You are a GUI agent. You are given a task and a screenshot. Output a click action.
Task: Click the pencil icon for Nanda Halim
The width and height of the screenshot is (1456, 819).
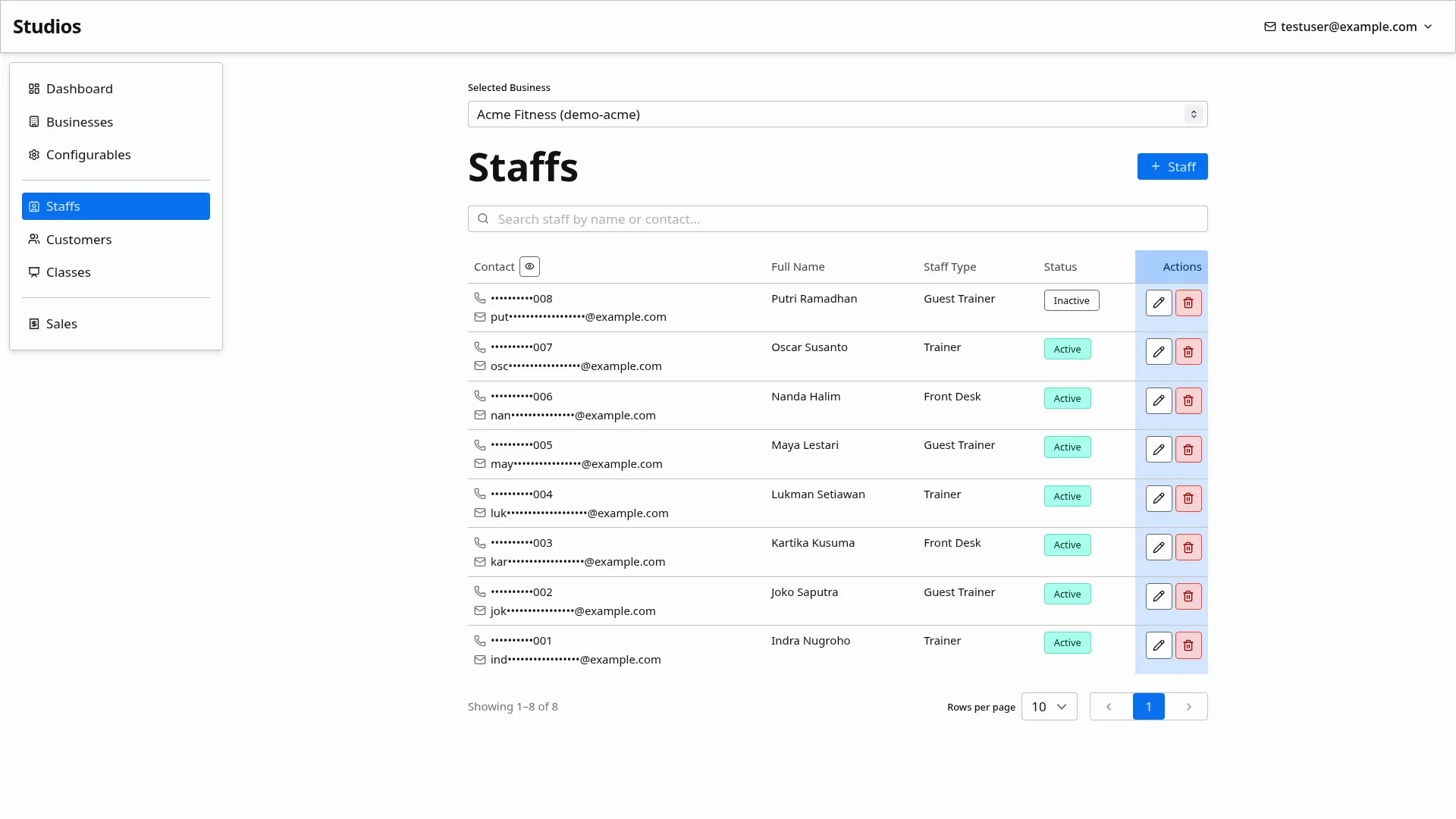pos(1159,400)
